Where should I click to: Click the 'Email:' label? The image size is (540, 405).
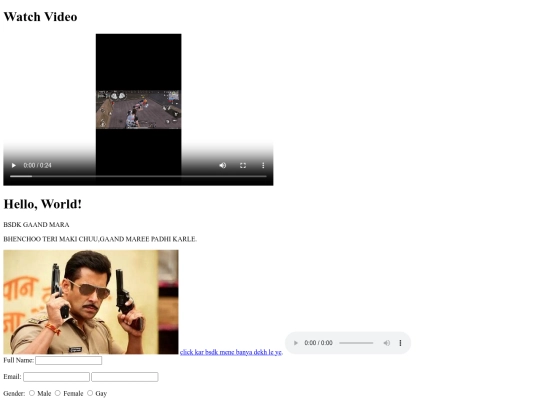12,377
